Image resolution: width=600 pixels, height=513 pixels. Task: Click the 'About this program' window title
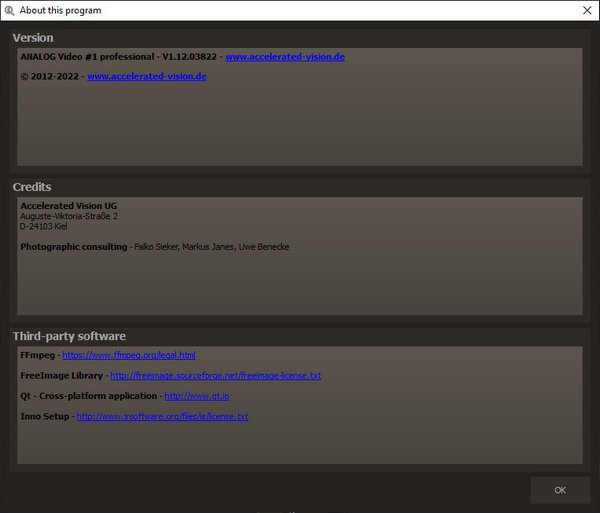click(60, 10)
